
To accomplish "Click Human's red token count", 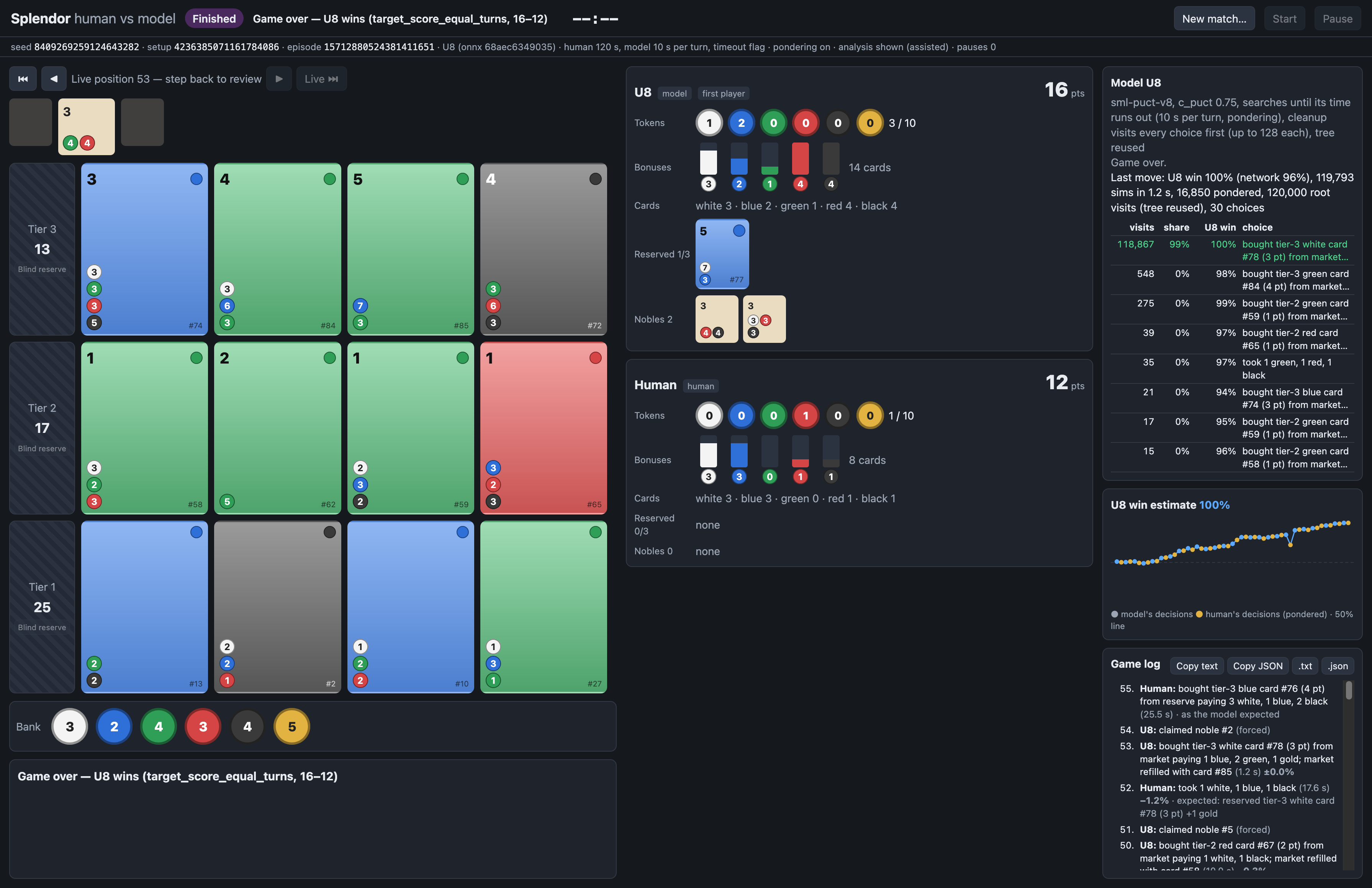I will tap(806, 416).
